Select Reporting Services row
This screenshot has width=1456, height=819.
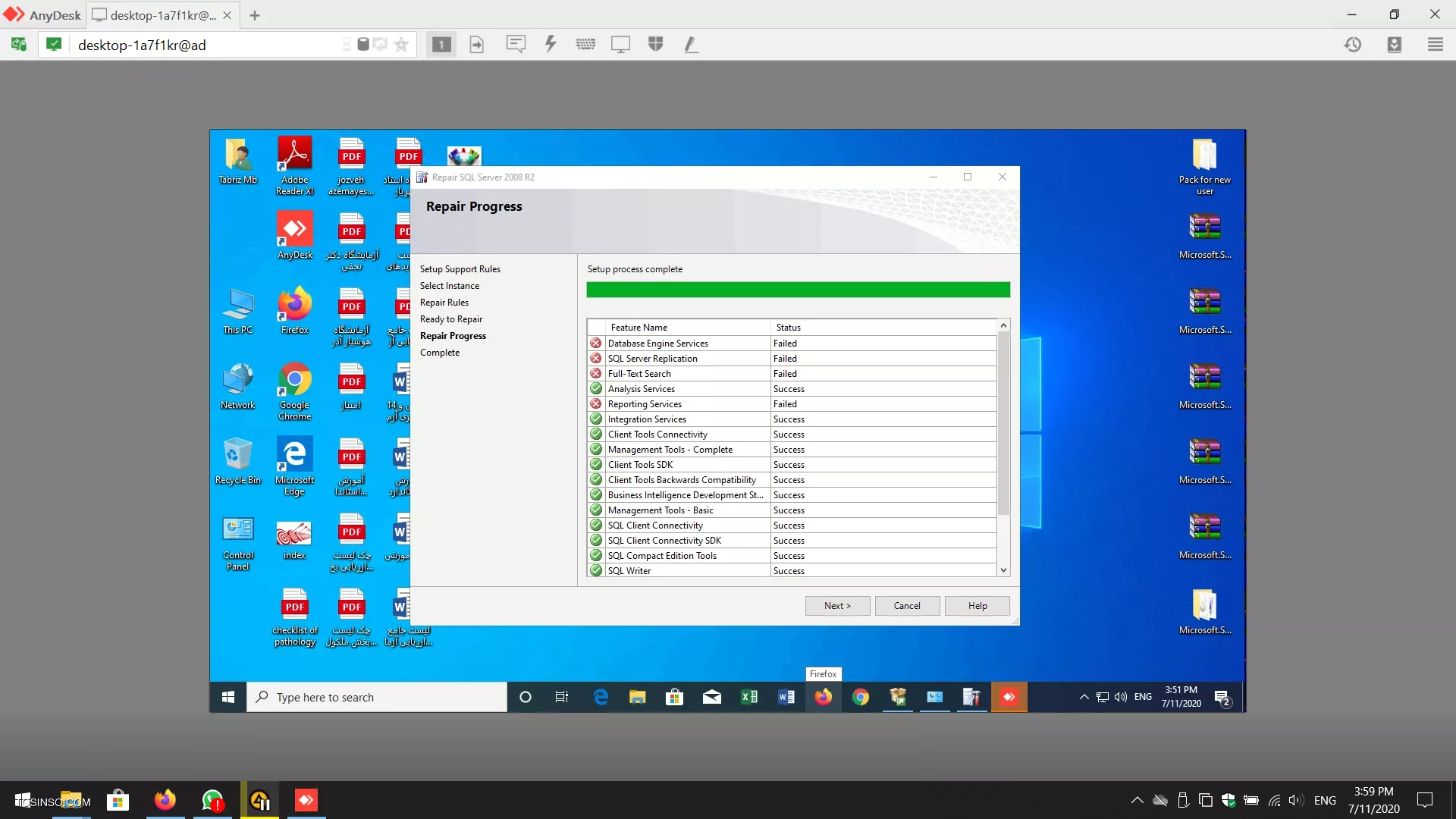792,404
